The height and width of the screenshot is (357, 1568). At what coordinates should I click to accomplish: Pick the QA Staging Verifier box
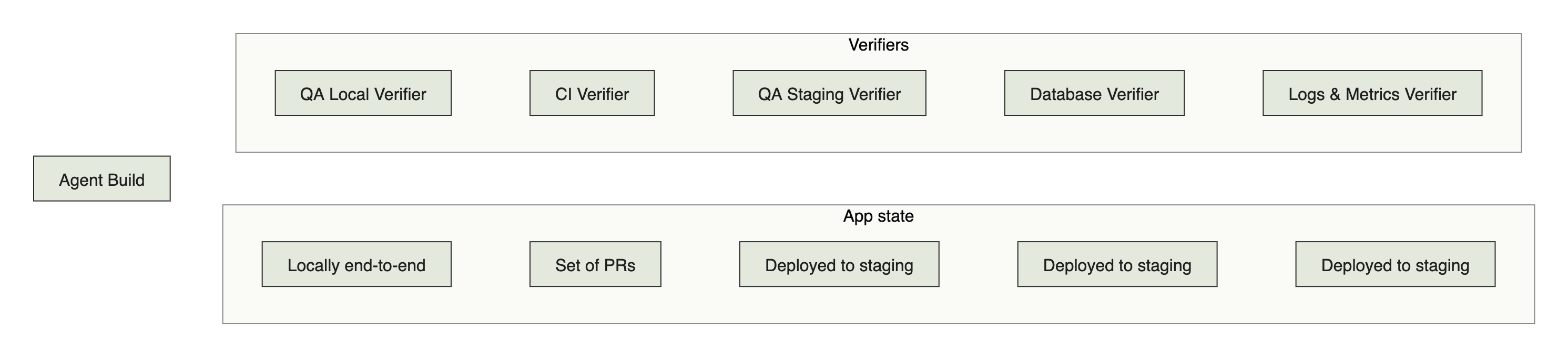[829, 93]
